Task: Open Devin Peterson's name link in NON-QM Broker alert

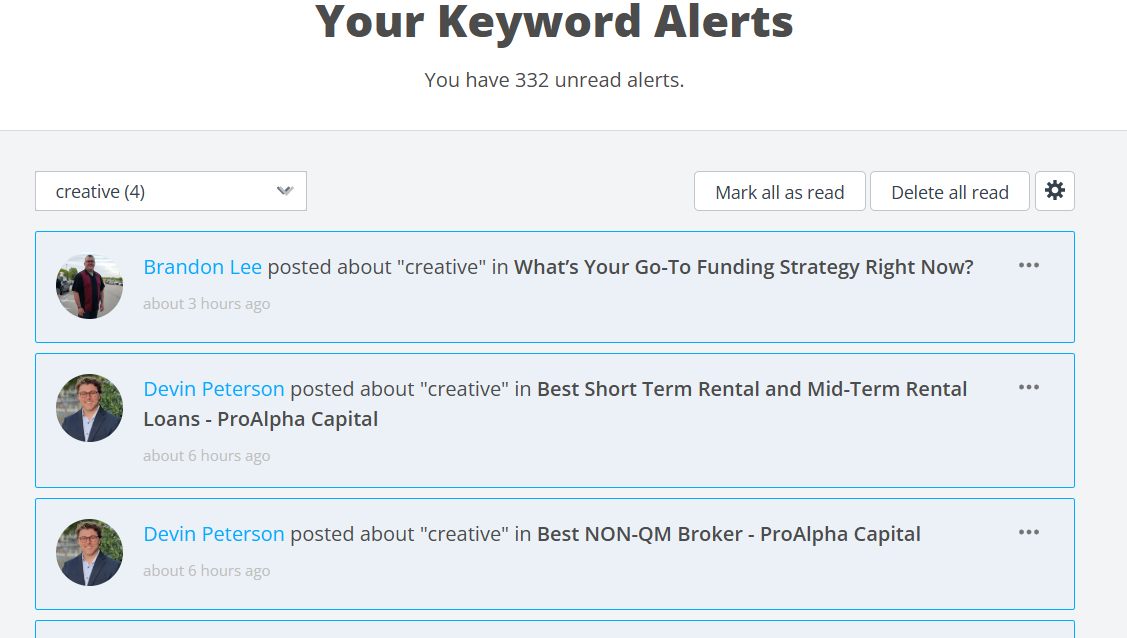Action: [213, 534]
